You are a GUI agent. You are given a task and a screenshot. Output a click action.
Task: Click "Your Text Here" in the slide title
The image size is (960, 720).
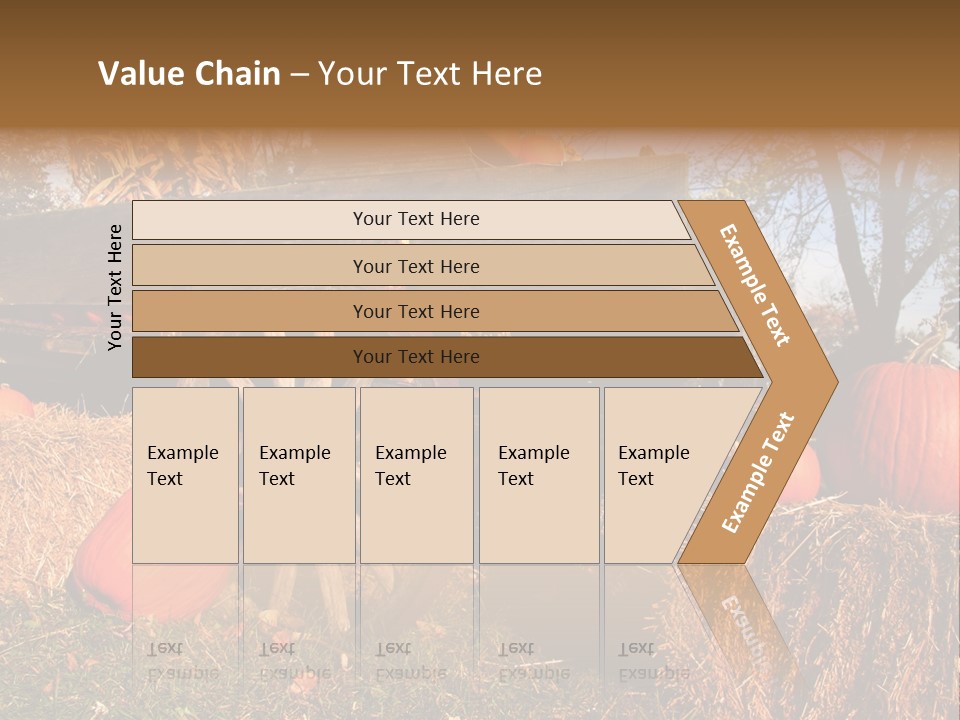click(430, 74)
